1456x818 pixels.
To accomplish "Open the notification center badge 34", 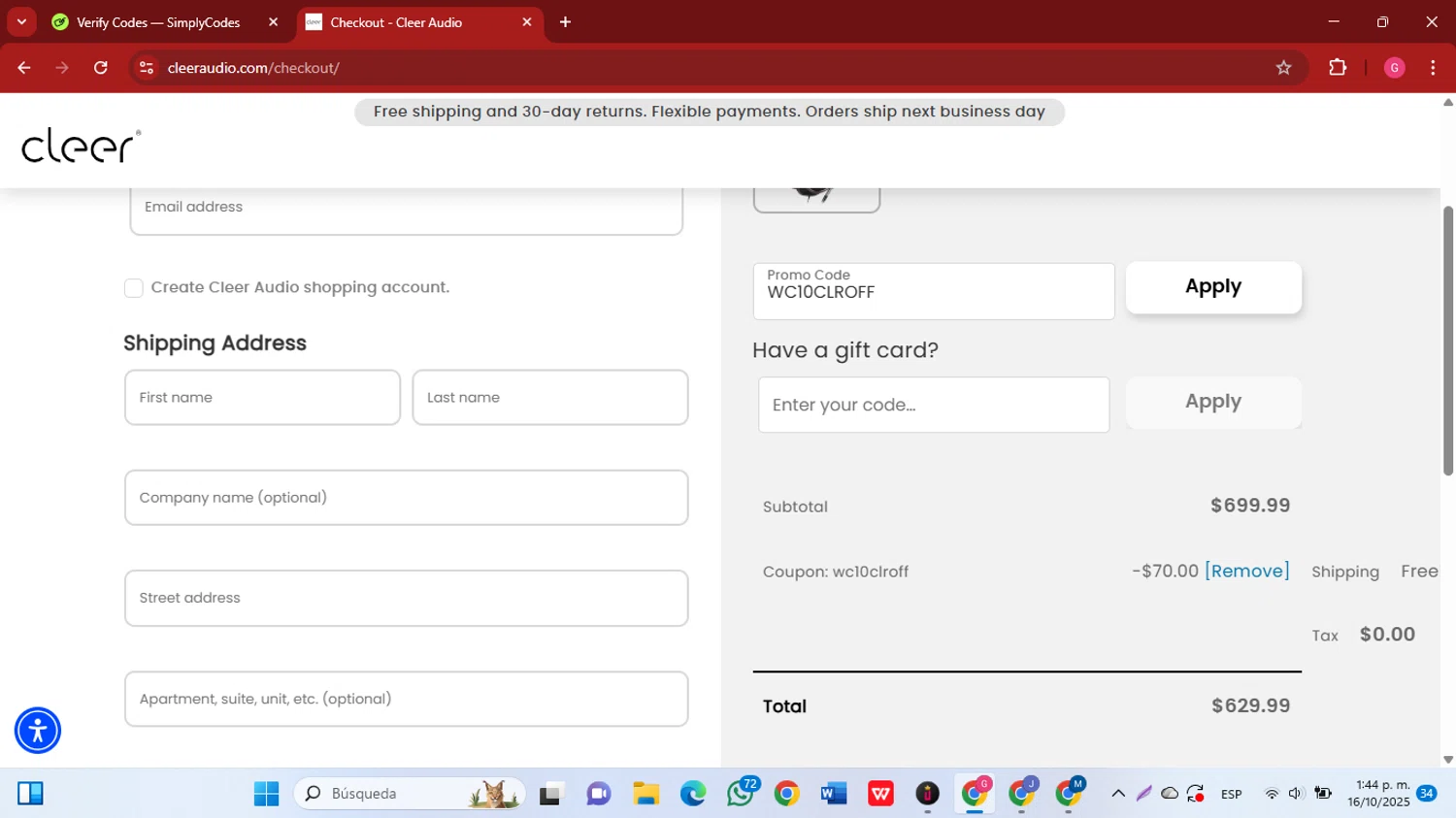I will pyautogui.click(x=1427, y=794).
